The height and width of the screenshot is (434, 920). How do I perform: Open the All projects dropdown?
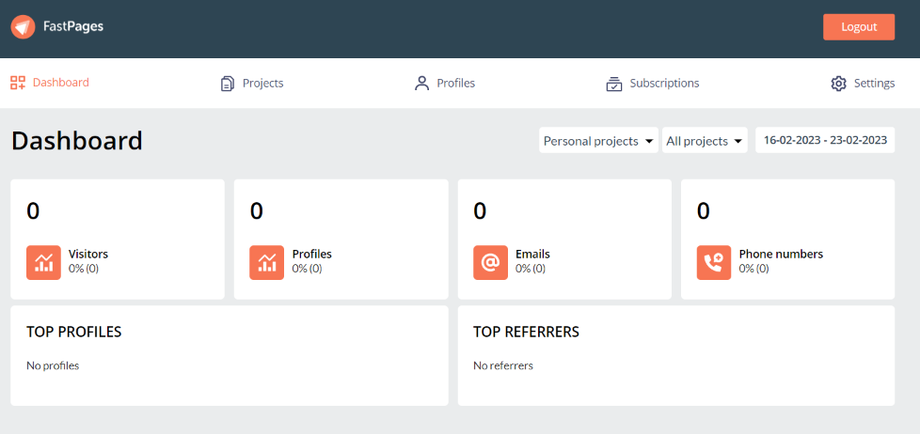tap(705, 141)
